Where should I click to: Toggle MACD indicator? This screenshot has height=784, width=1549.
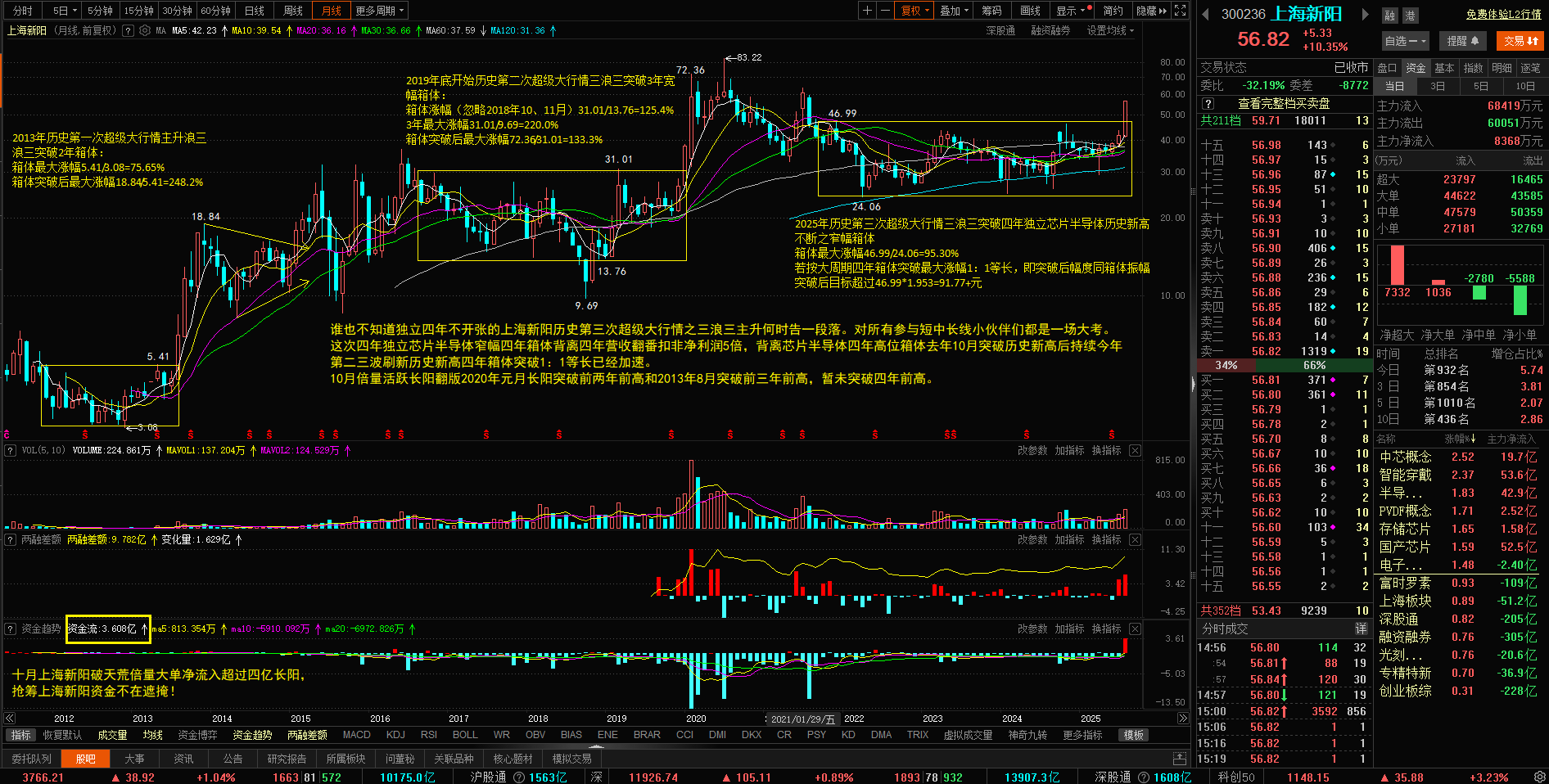click(356, 735)
